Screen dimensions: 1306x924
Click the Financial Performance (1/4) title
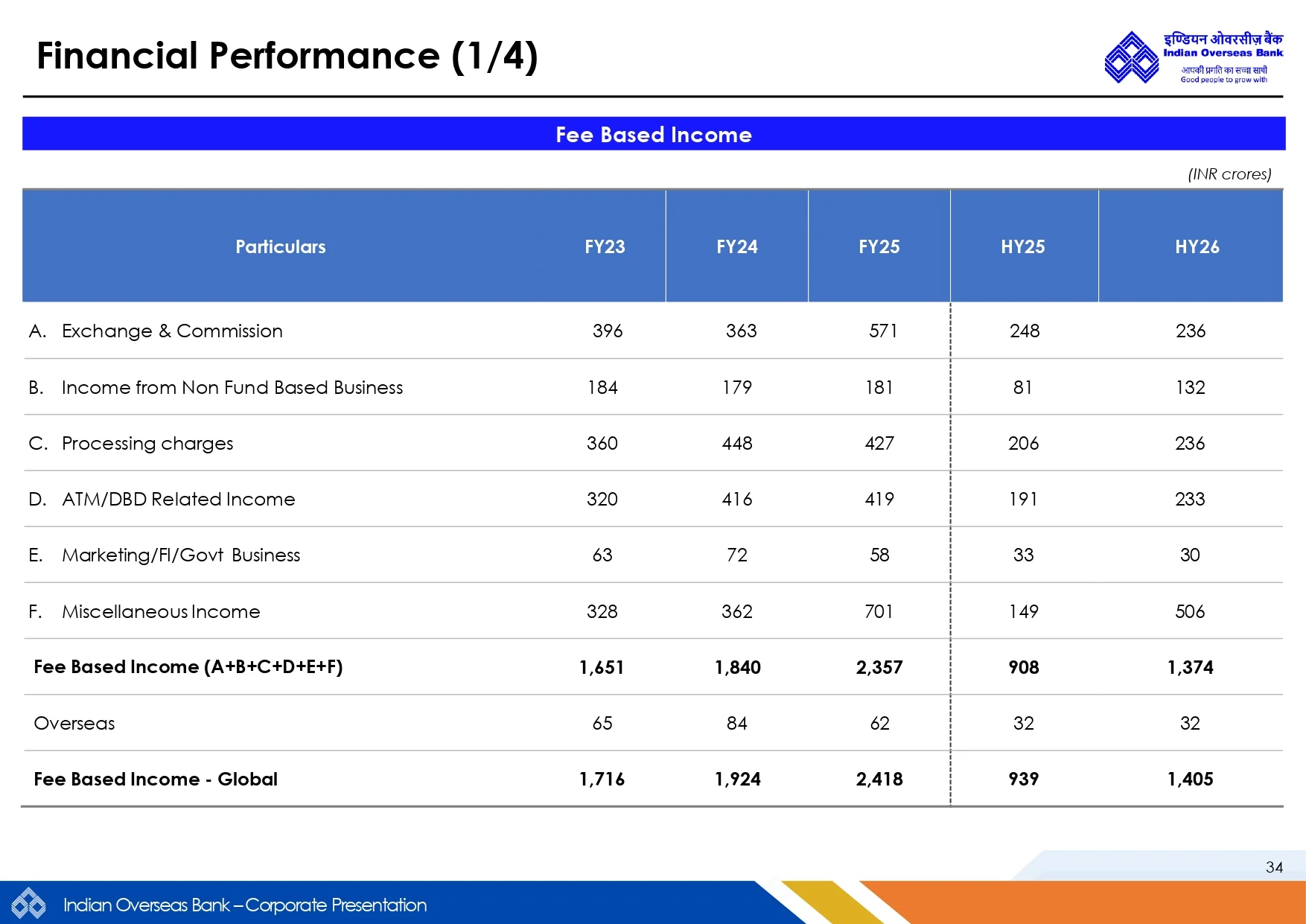coord(287,56)
